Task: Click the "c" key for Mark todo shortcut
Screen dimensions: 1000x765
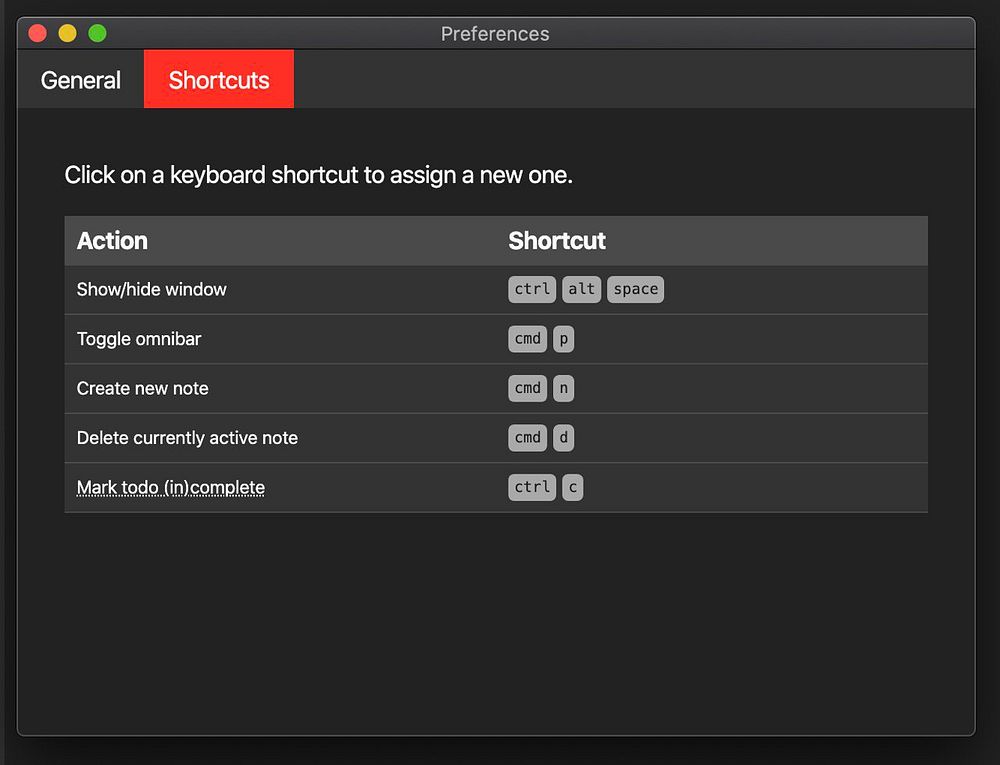Action: point(572,487)
